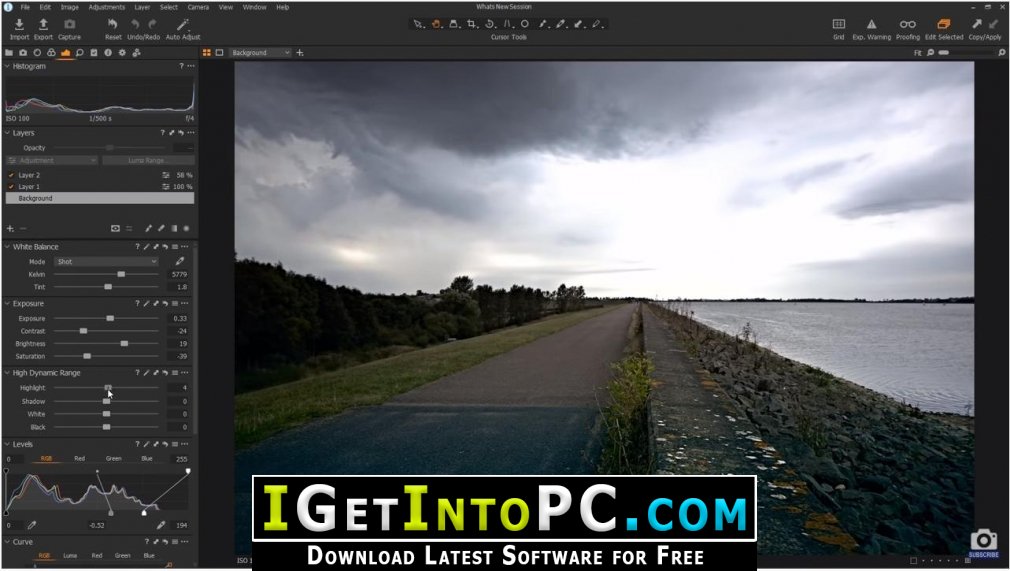The width and height of the screenshot is (1010, 571).
Task: Enable Proofing glasses icon
Action: [x=907, y=24]
